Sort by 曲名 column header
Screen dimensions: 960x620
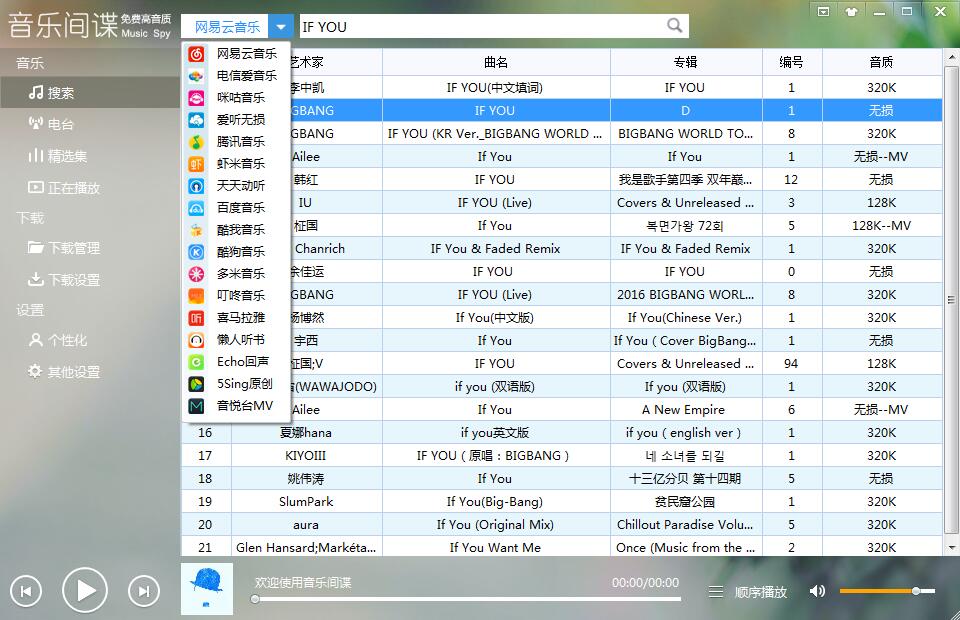[496, 62]
